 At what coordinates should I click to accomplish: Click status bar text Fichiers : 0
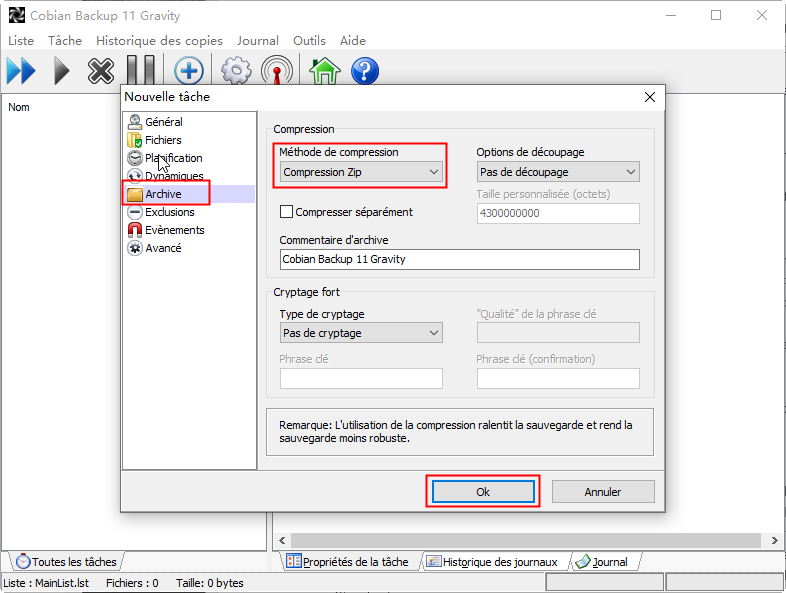pyautogui.click(x=132, y=583)
